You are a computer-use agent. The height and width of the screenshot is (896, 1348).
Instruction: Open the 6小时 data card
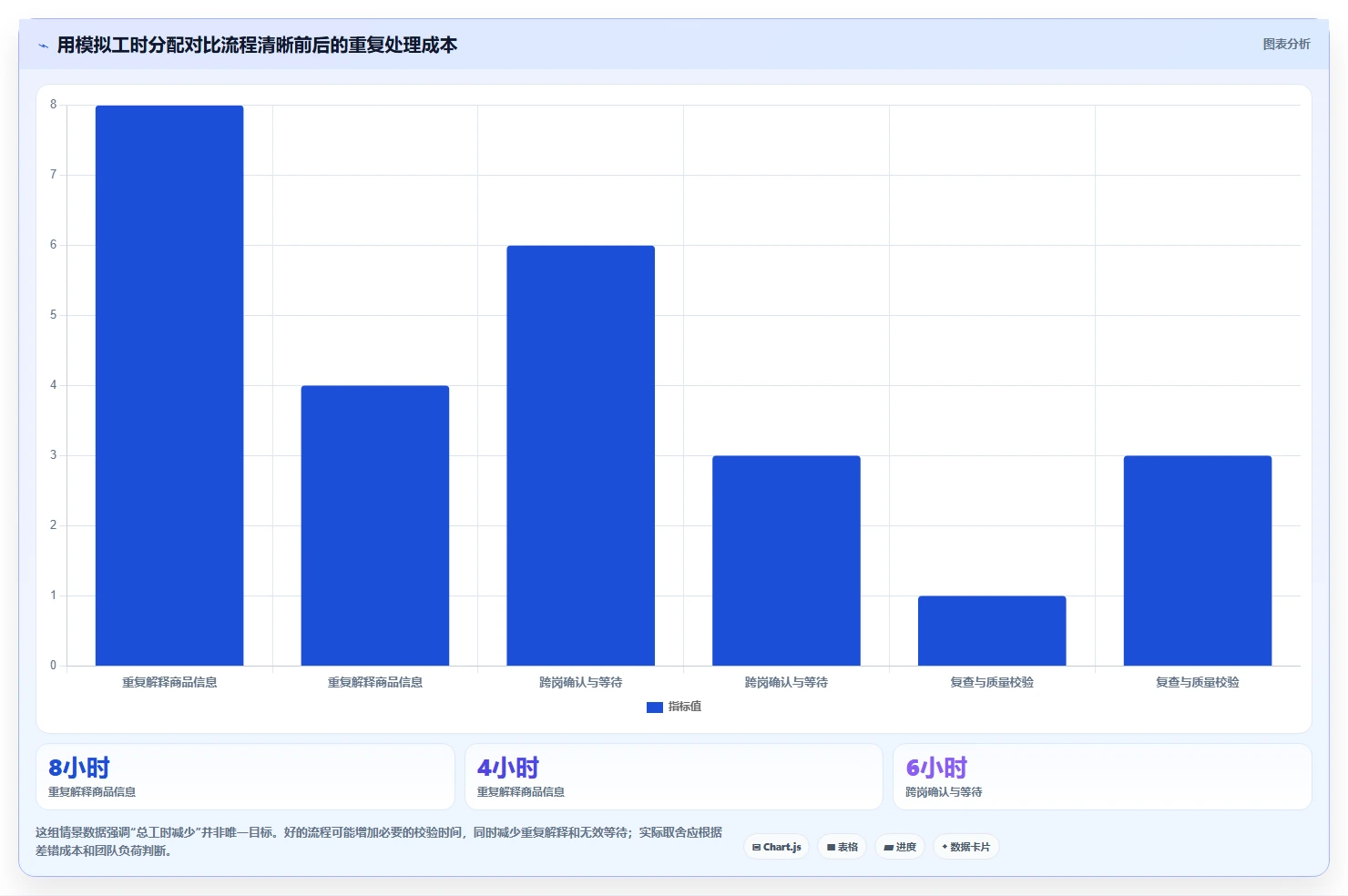[1102, 777]
